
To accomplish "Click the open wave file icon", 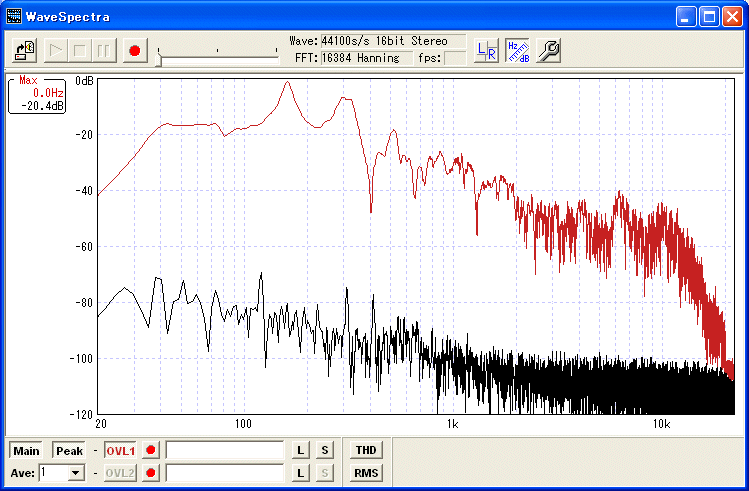I will click(x=25, y=50).
